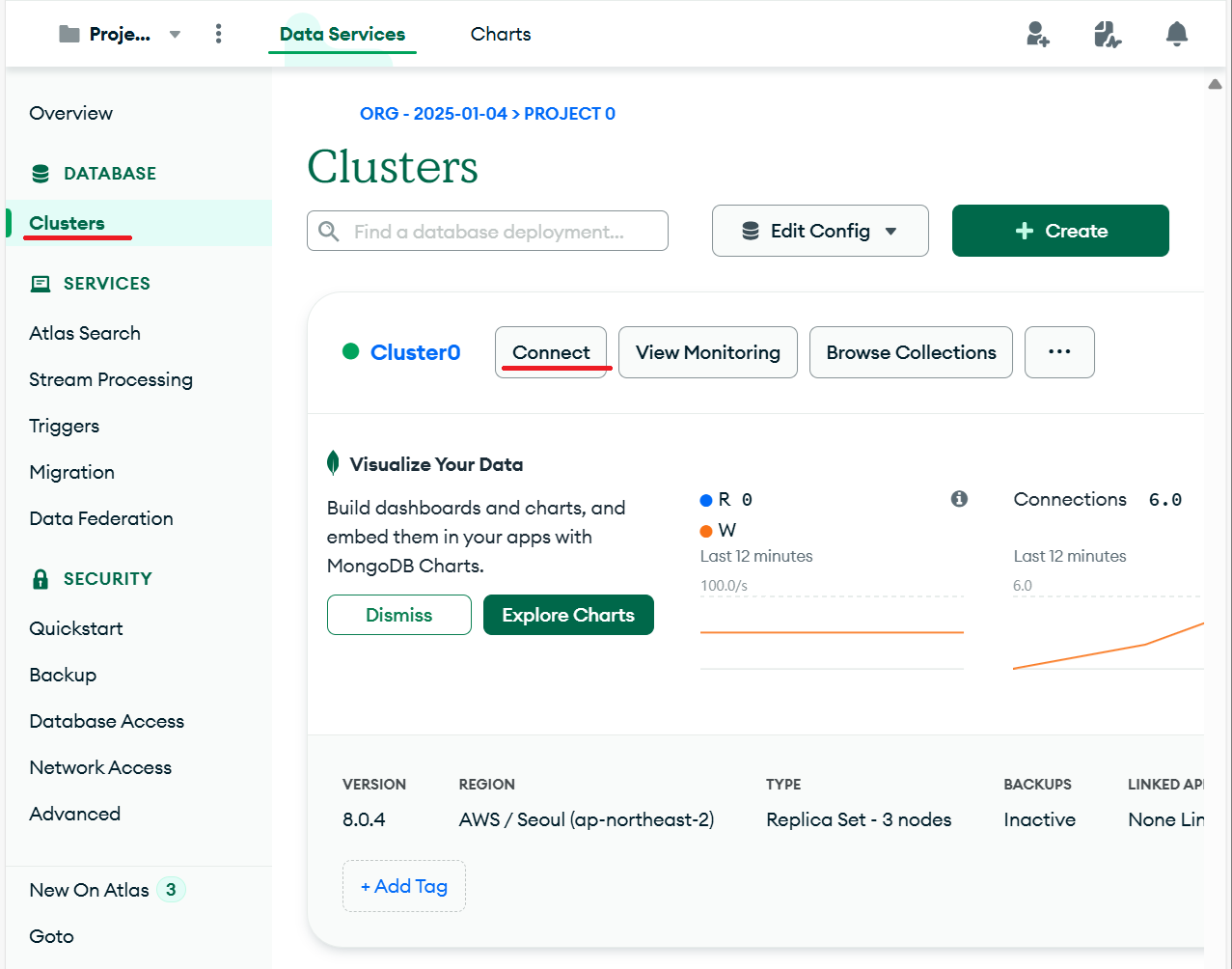Dismiss the Visualize Your Data card
The width and height of the screenshot is (1232, 969).
(x=399, y=615)
